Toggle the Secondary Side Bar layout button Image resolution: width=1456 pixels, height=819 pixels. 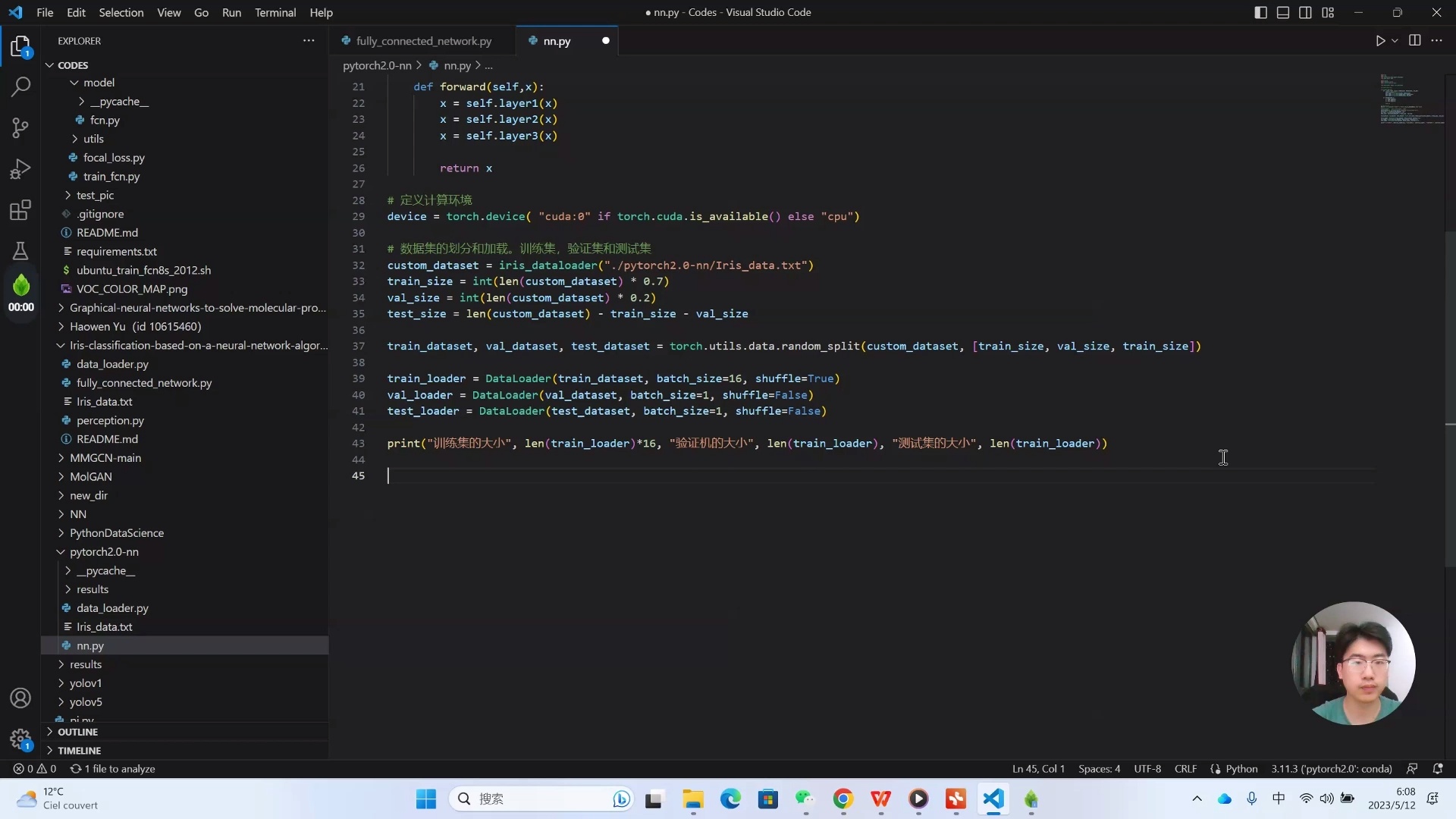pyautogui.click(x=1305, y=13)
